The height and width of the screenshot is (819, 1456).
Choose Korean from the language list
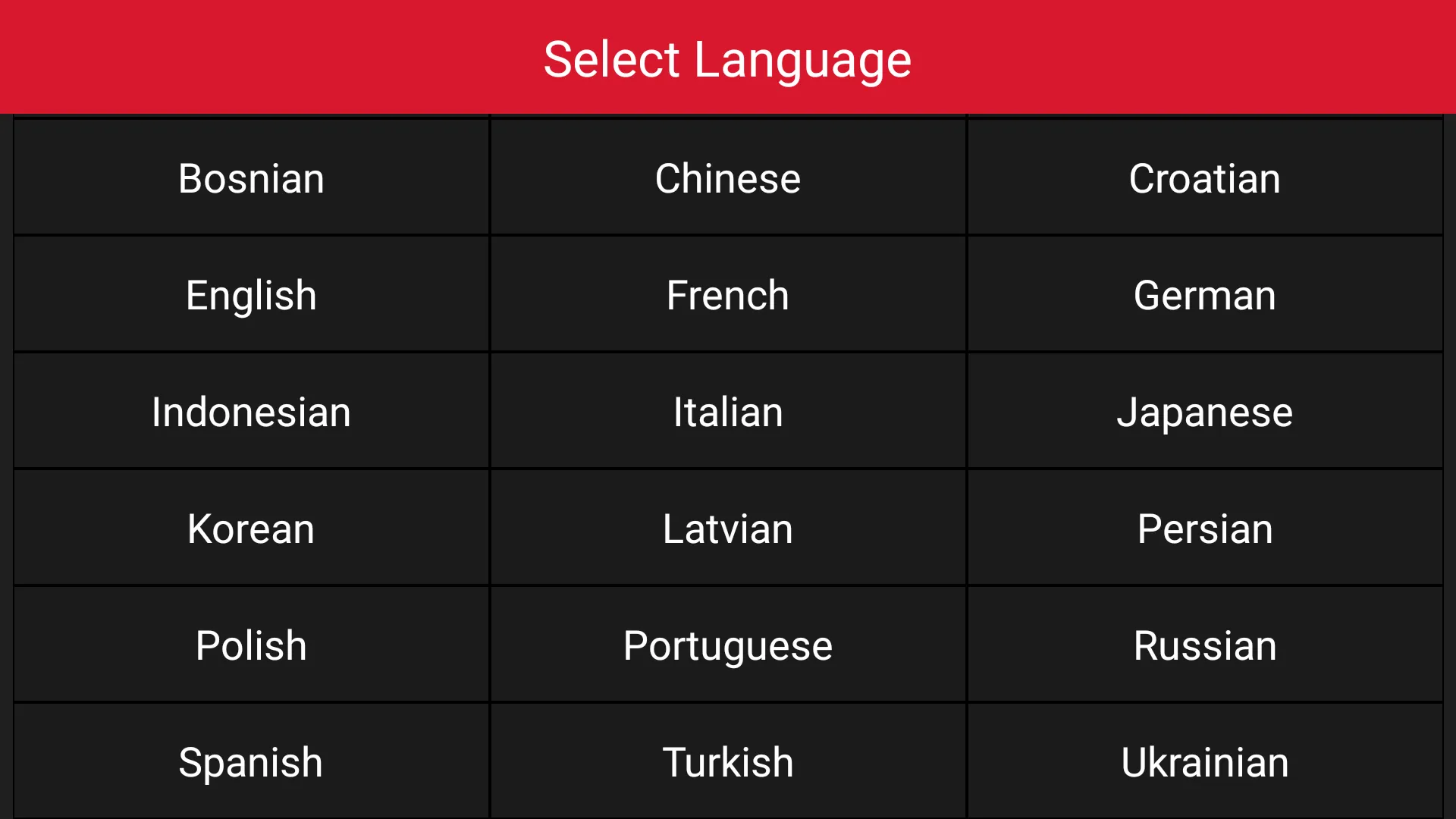point(251,528)
